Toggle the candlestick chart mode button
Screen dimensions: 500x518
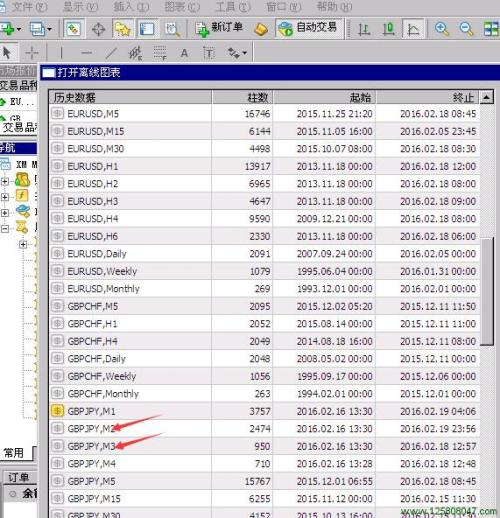click(x=388, y=29)
